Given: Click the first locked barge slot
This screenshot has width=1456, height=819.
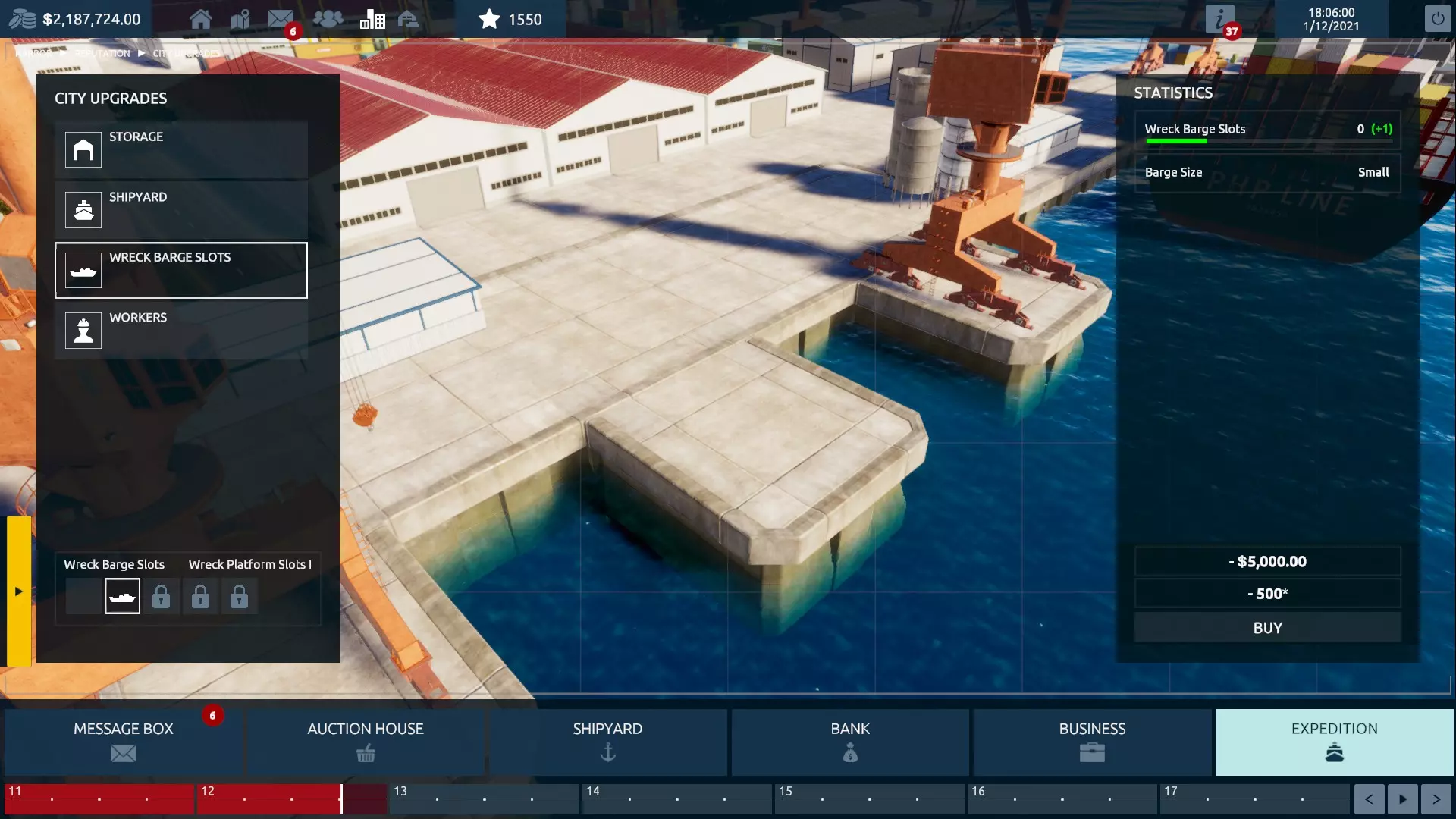Looking at the screenshot, I should point(161,596).
